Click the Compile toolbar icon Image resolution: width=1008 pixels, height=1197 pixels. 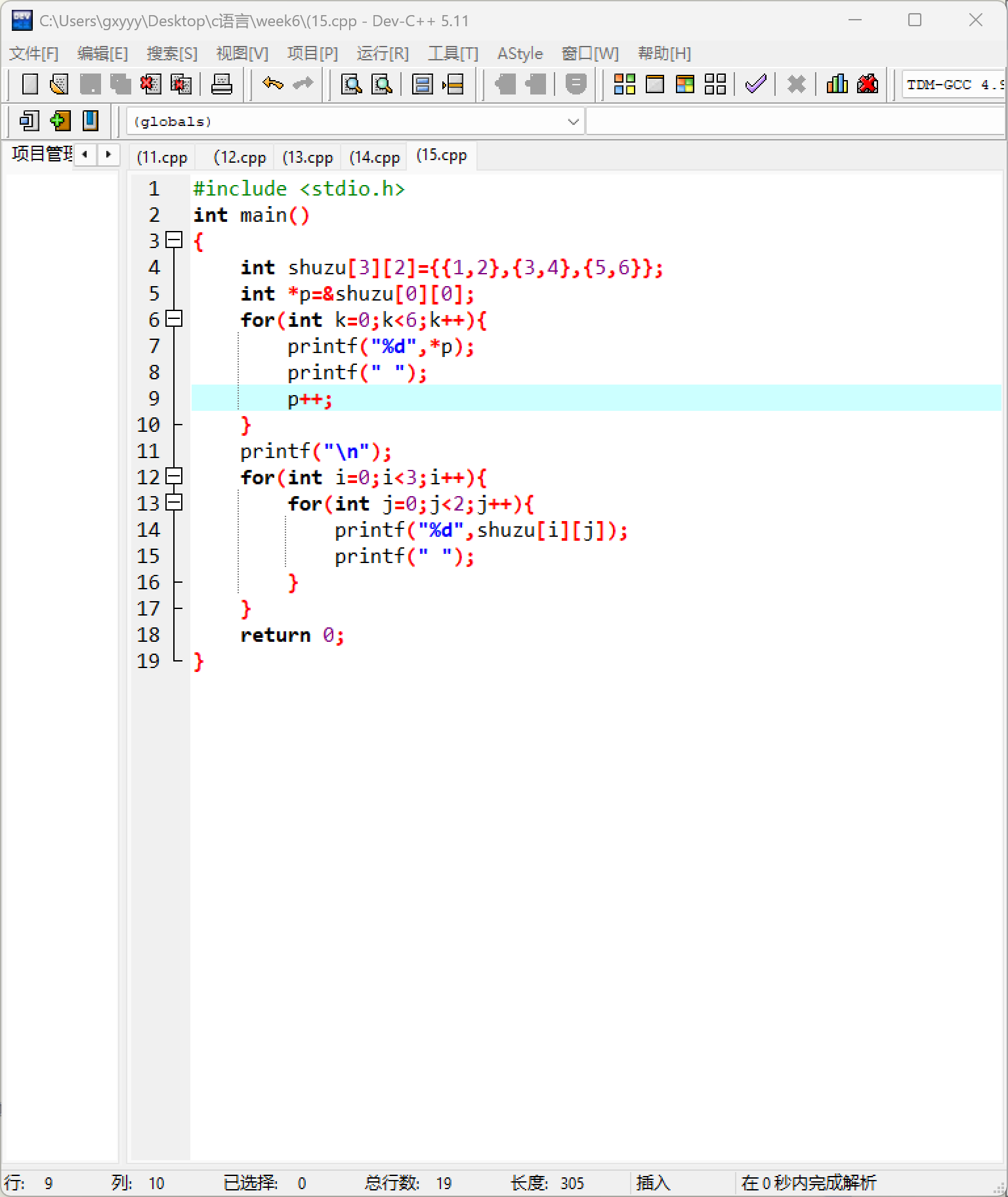624,84
